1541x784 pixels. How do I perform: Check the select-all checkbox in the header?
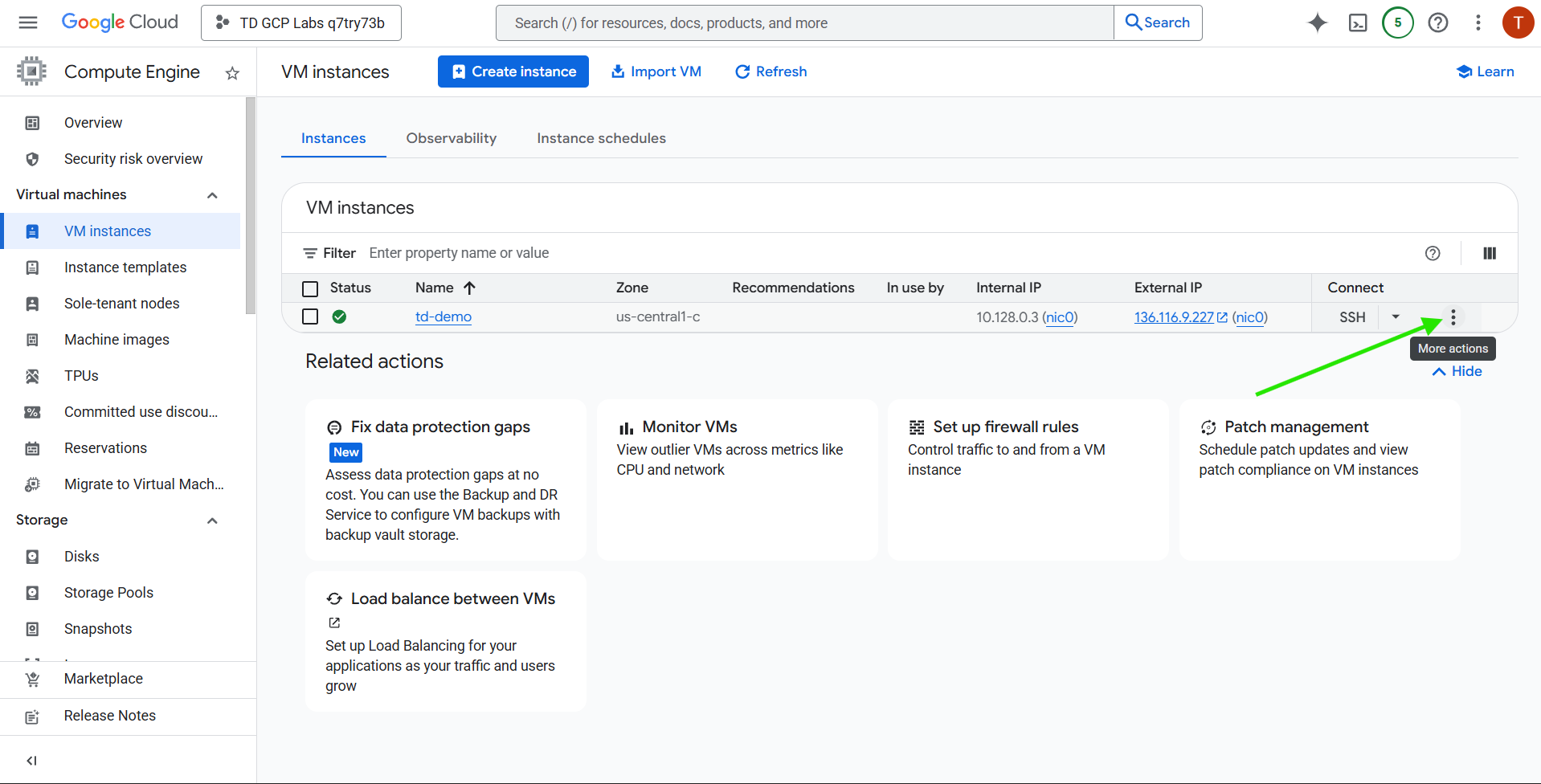coord(310,288)
